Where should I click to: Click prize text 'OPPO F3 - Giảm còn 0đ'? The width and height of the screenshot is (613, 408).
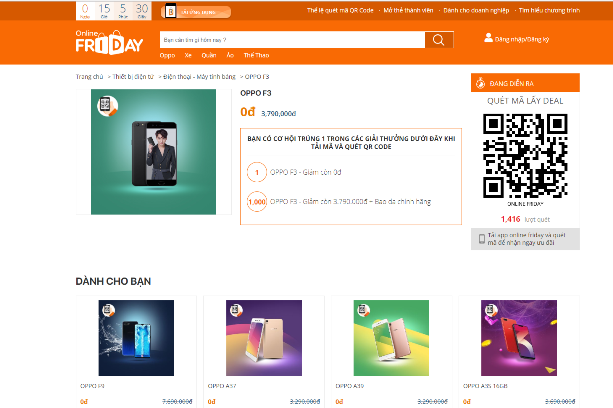pyautogui.click(x=306, y=172)
